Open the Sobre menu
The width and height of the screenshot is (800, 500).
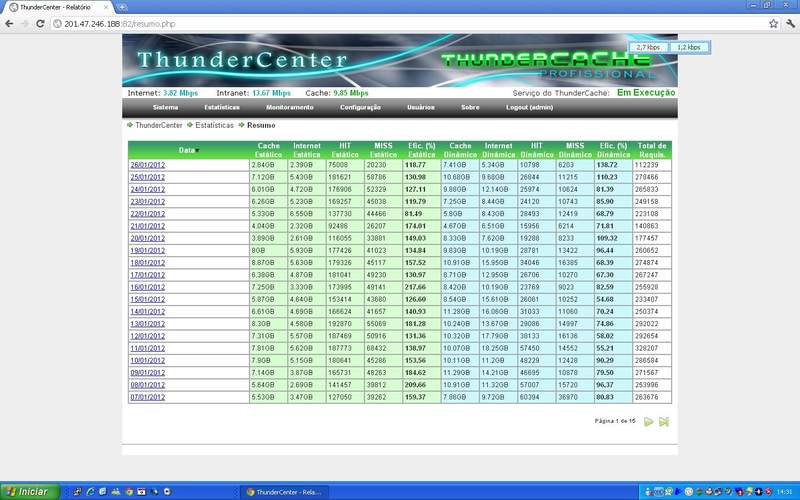[470, 107]
